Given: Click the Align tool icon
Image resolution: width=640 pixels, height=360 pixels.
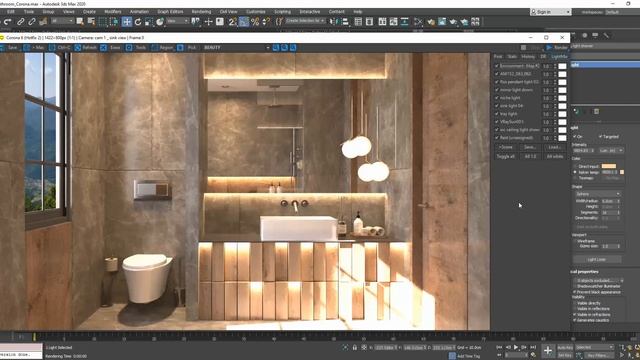Looking at the screenshot, I should click(x=345, y=22).
